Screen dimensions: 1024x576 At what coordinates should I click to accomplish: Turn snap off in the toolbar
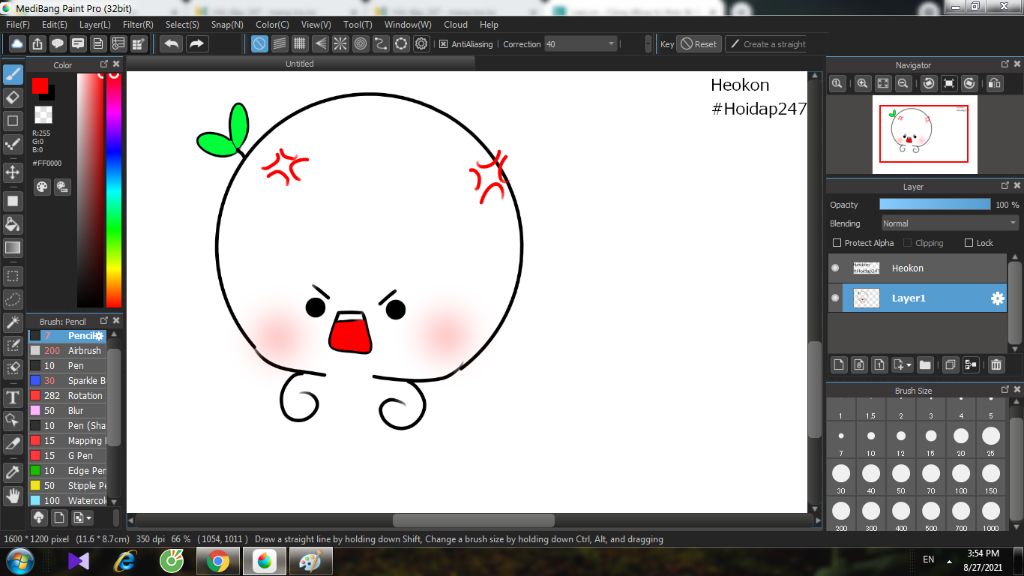point(259,44)
